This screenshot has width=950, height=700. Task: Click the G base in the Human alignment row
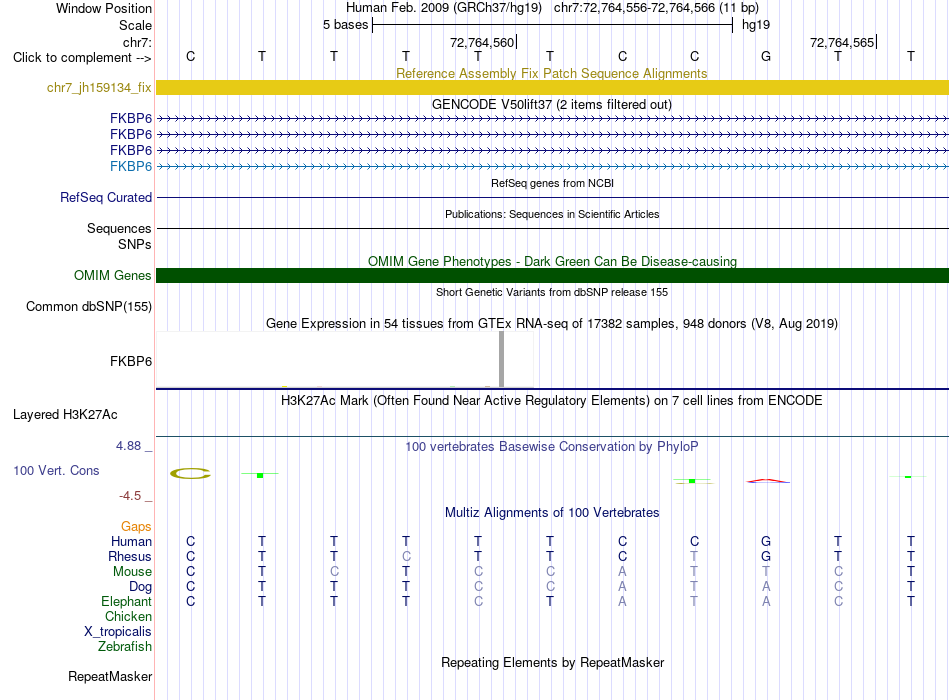766,541
